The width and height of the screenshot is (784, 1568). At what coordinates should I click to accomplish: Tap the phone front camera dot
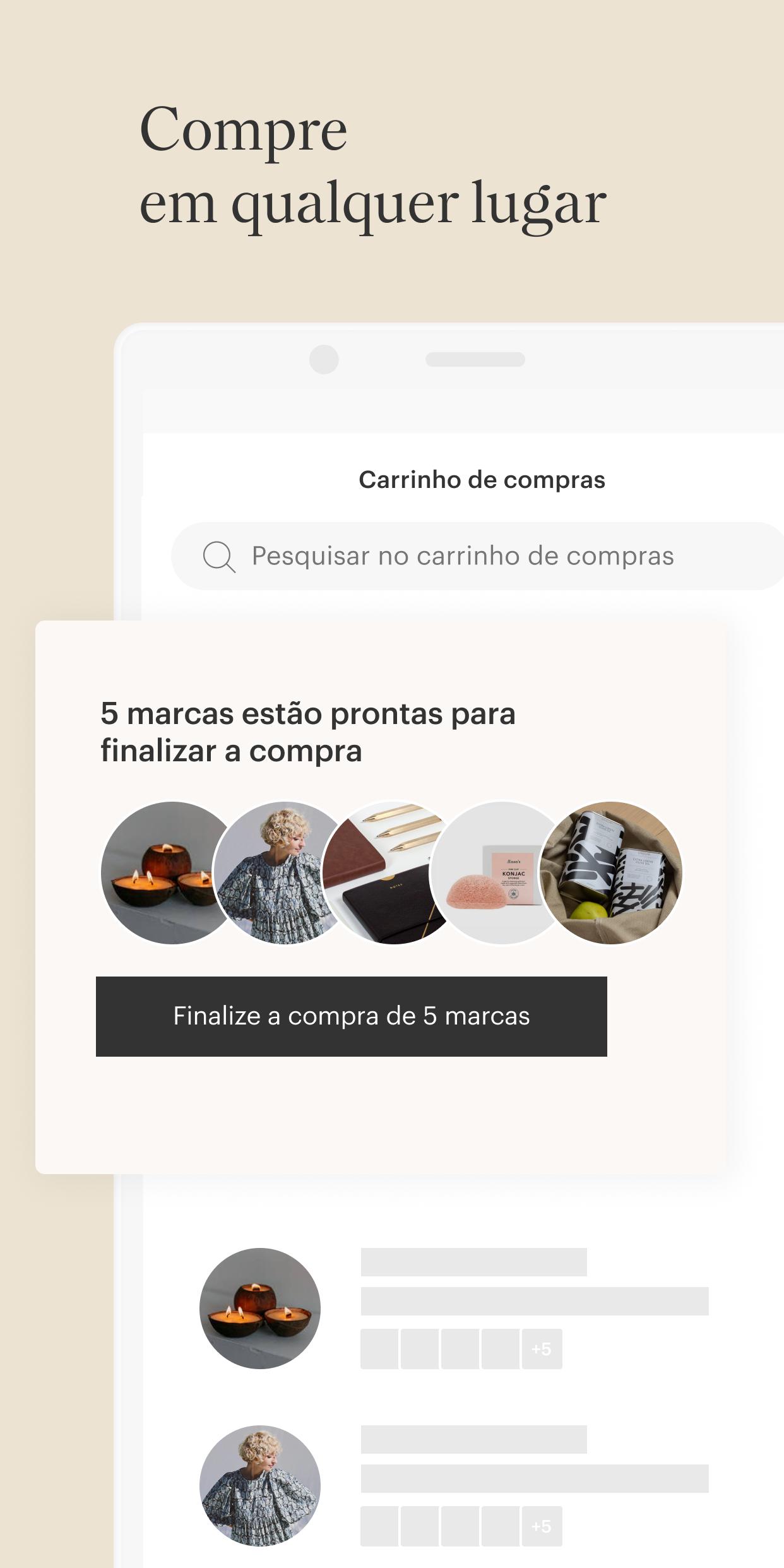(324, 359)
